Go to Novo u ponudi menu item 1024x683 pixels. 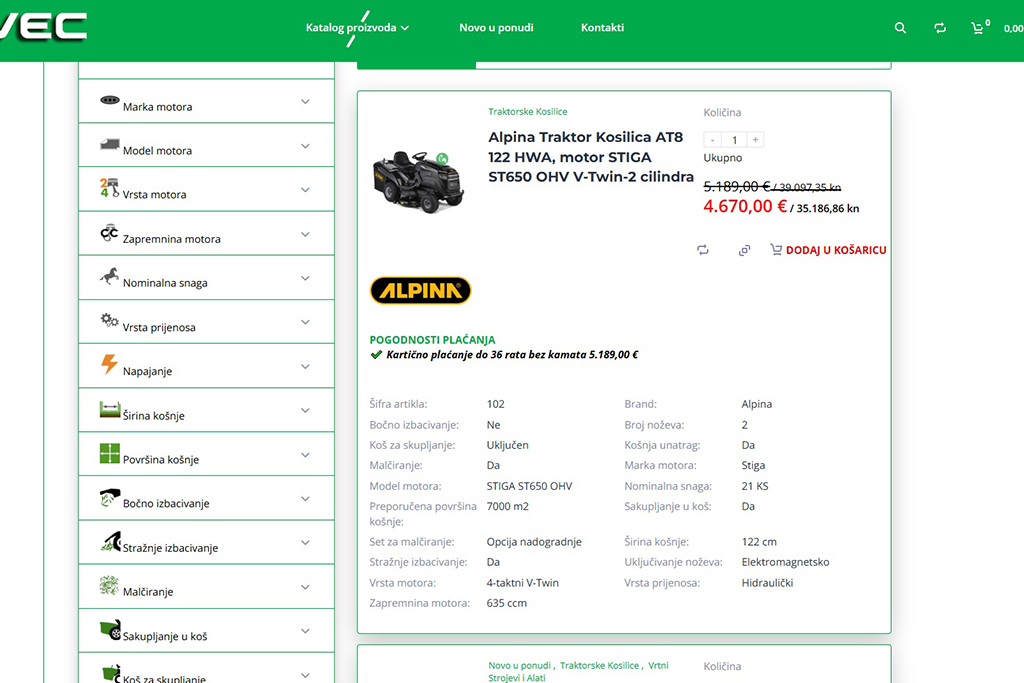click(496, 28)
